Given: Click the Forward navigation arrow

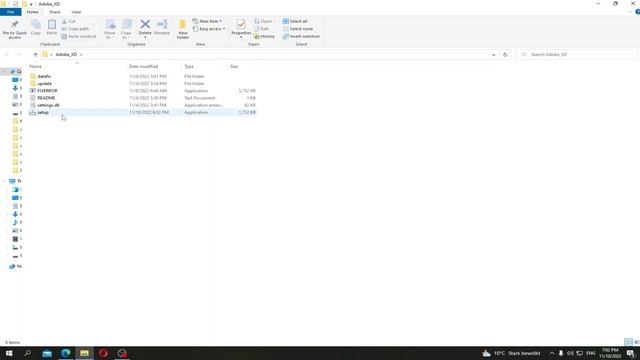Looking at the screenshot, I should tap(18, 55).
